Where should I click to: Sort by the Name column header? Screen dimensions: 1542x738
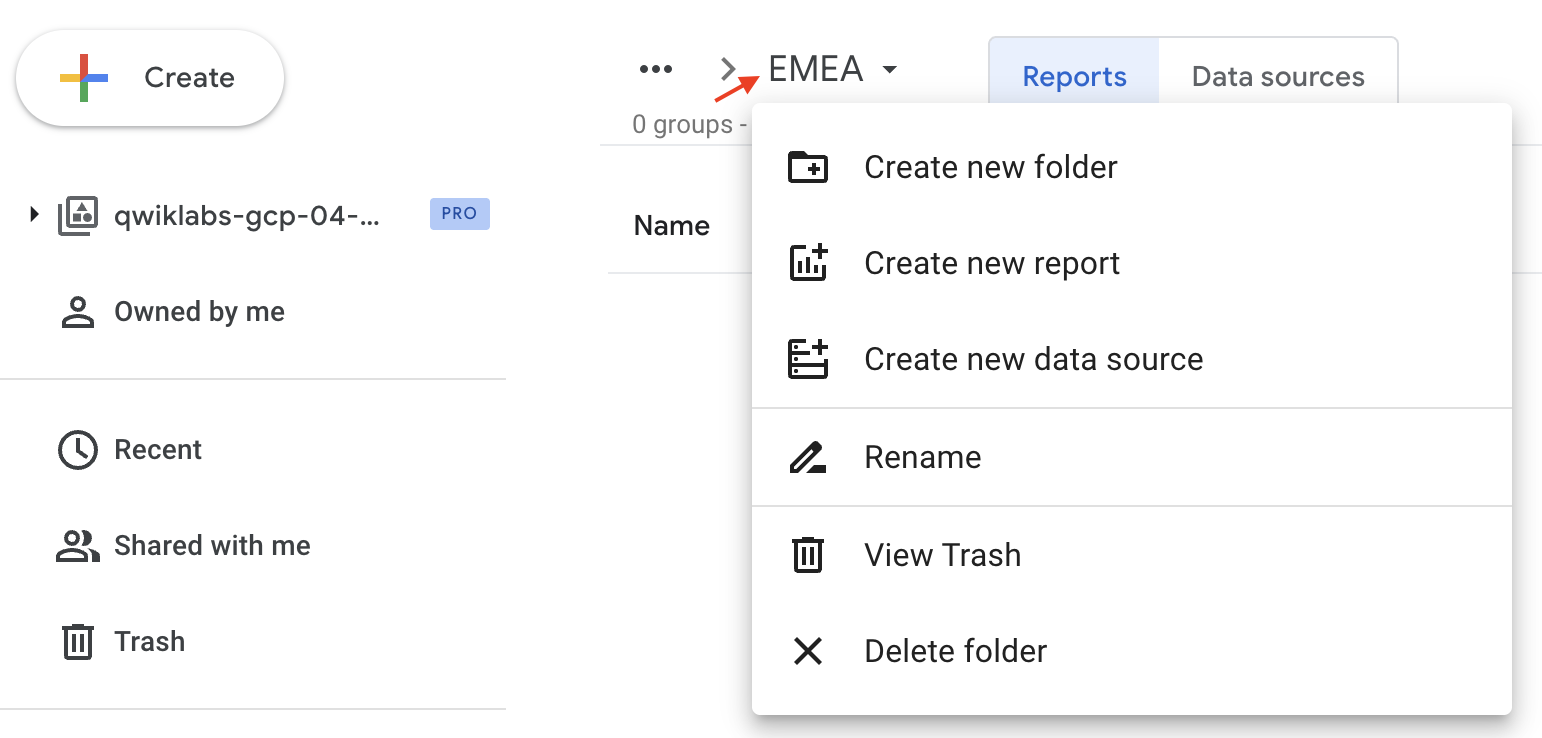(x=671, y=226)
